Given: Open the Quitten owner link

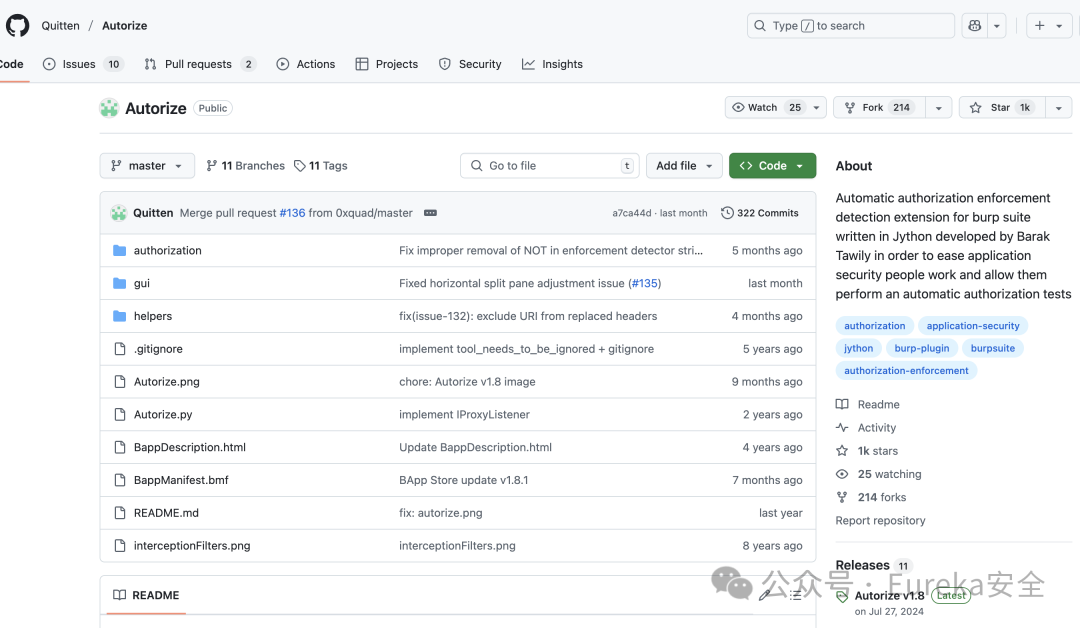Looking at the screenshot, I should pyautogui.click(x=61, y=25).
